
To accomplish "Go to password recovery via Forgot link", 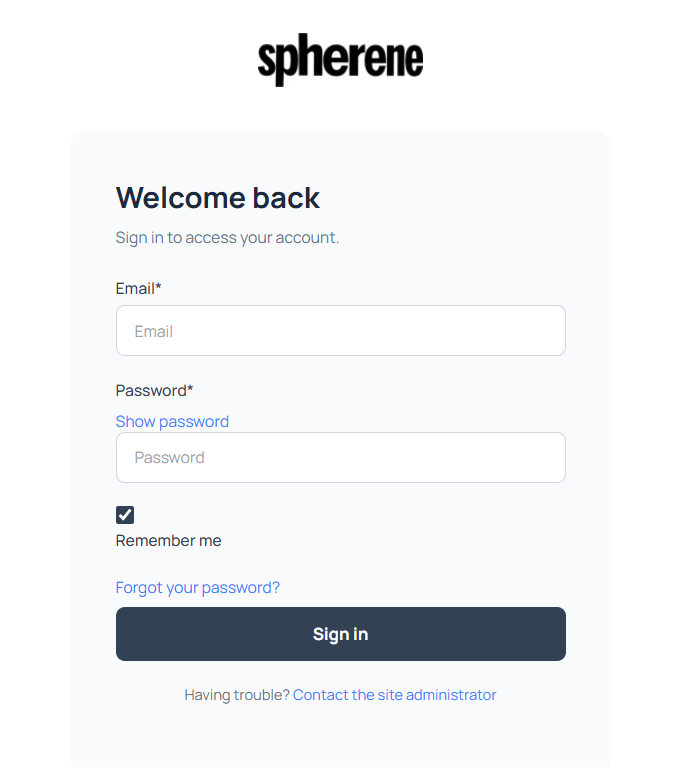I will tap(198, 588).
